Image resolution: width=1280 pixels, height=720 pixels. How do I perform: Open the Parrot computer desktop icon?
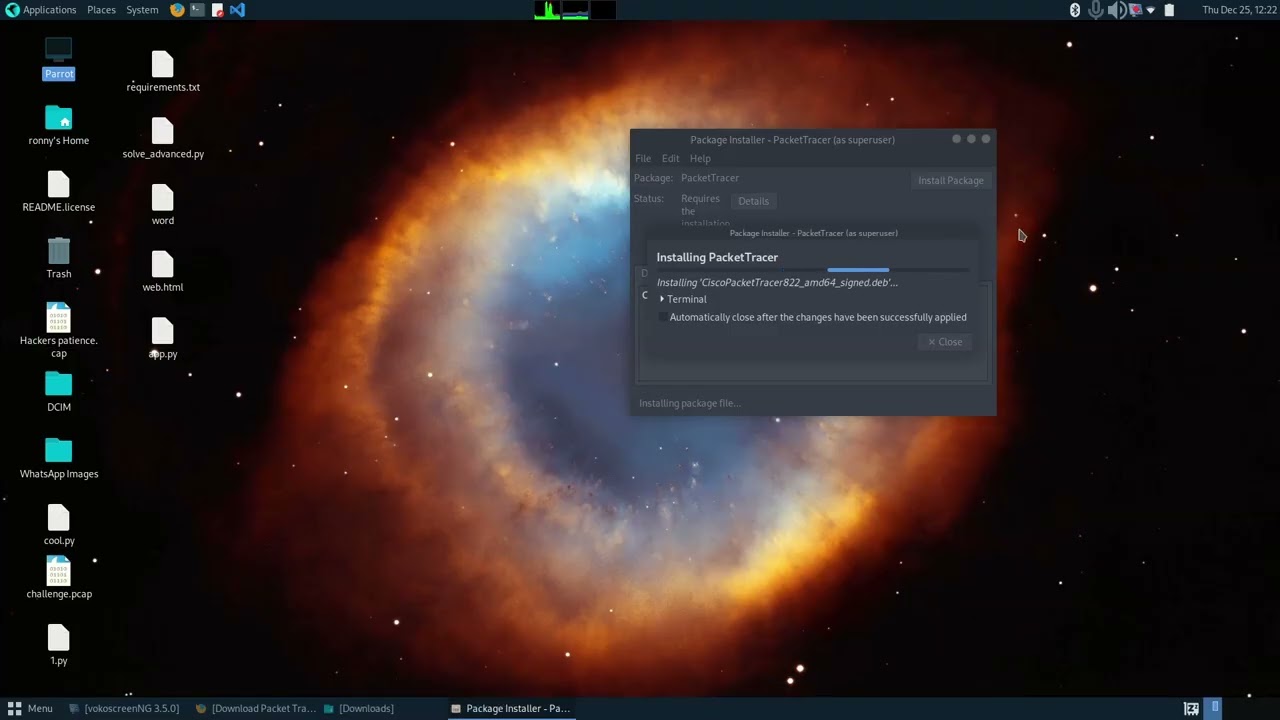pos(59,51)
